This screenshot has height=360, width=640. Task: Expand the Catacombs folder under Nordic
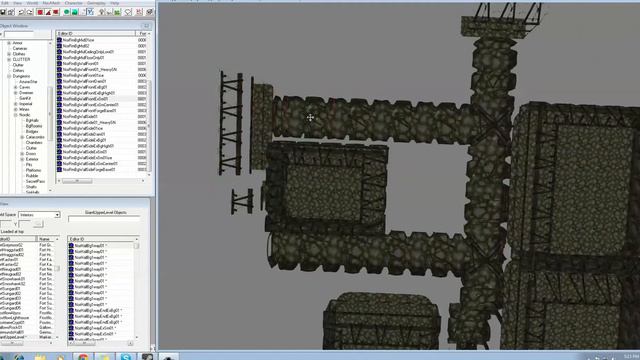22,137
